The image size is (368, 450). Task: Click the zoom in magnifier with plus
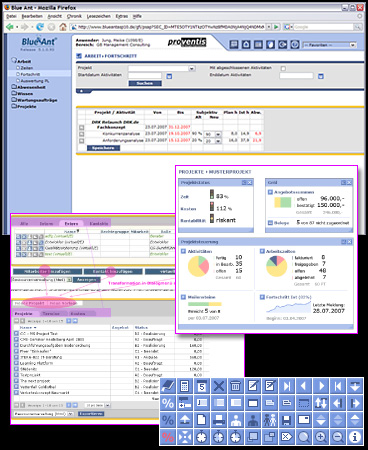tap(321, 437)
